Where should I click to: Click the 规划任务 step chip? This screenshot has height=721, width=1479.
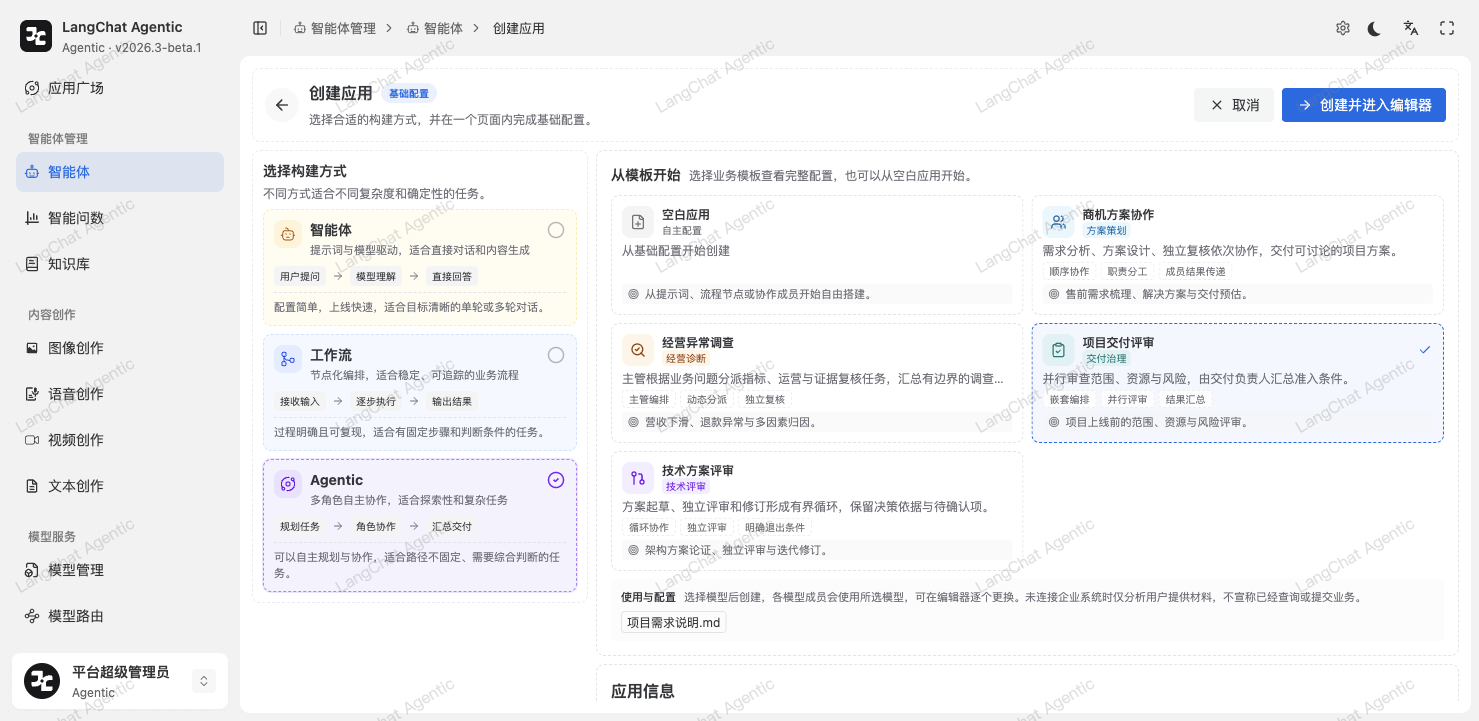pyautogui.click(x=300, y=526)
